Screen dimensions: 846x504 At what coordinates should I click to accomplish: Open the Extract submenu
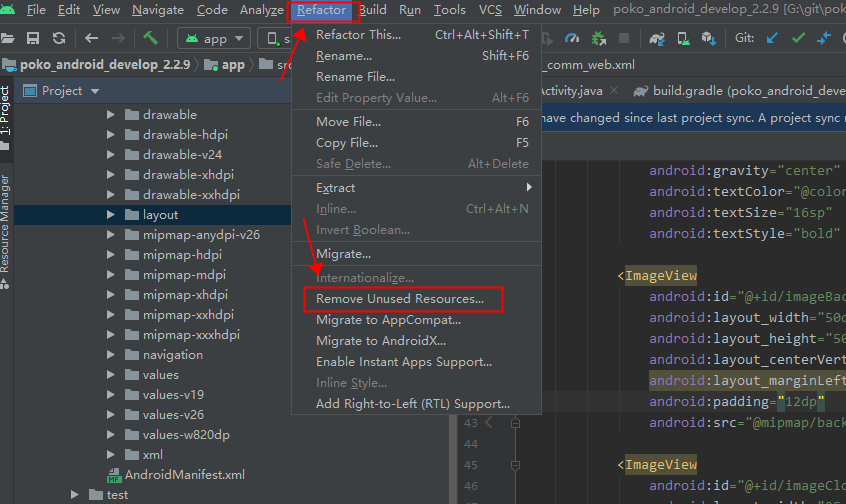[417, 188]
